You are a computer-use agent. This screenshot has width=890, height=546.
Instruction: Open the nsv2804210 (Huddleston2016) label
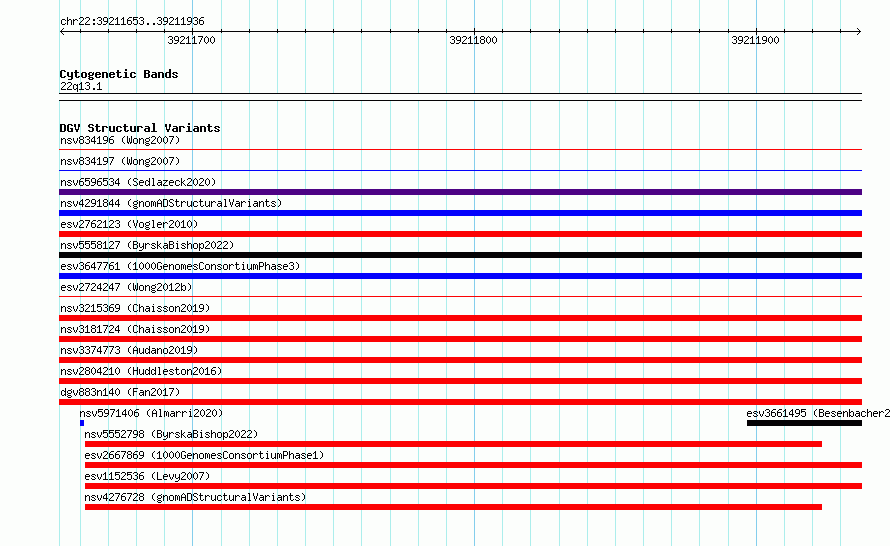tap(141, 371)
